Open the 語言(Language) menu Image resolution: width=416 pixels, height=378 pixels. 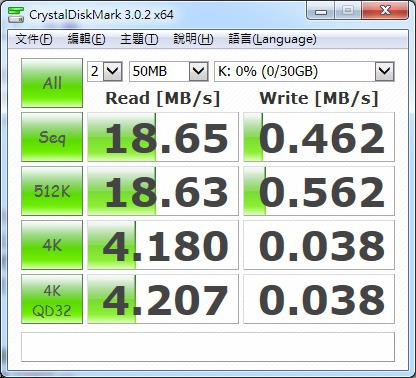point(272,39)
